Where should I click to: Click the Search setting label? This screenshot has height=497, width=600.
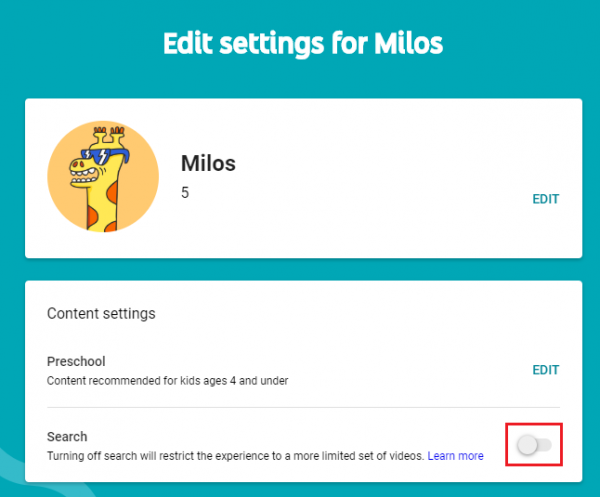67,437
